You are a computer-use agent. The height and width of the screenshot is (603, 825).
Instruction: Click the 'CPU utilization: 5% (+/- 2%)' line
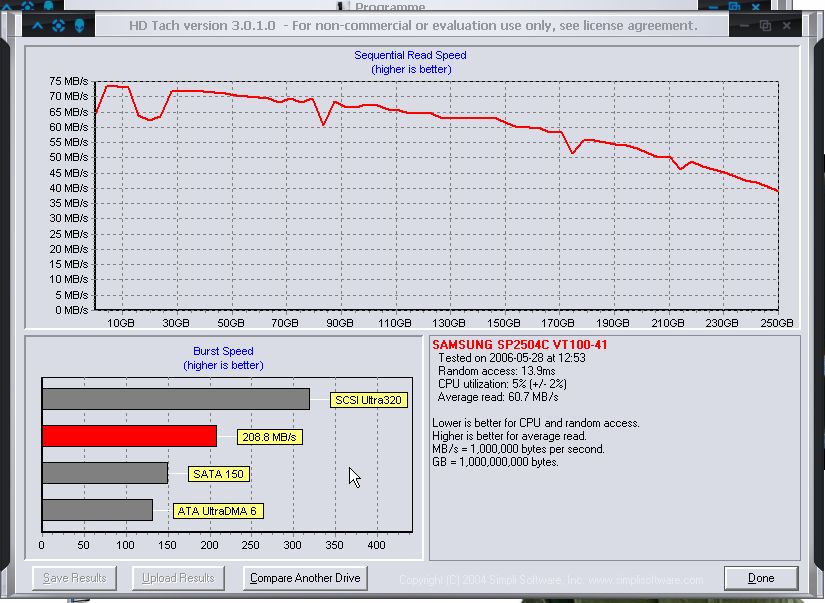pyautogui.click(x=502, y=384)
